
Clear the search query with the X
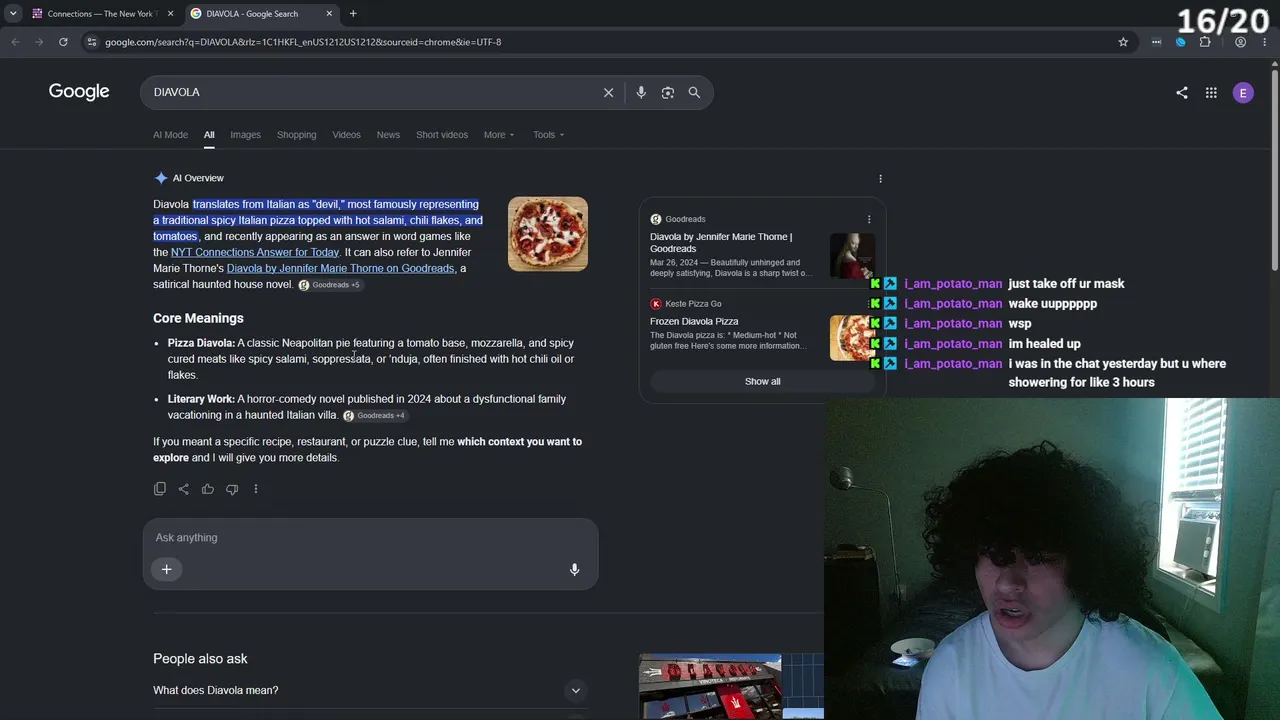608,92
